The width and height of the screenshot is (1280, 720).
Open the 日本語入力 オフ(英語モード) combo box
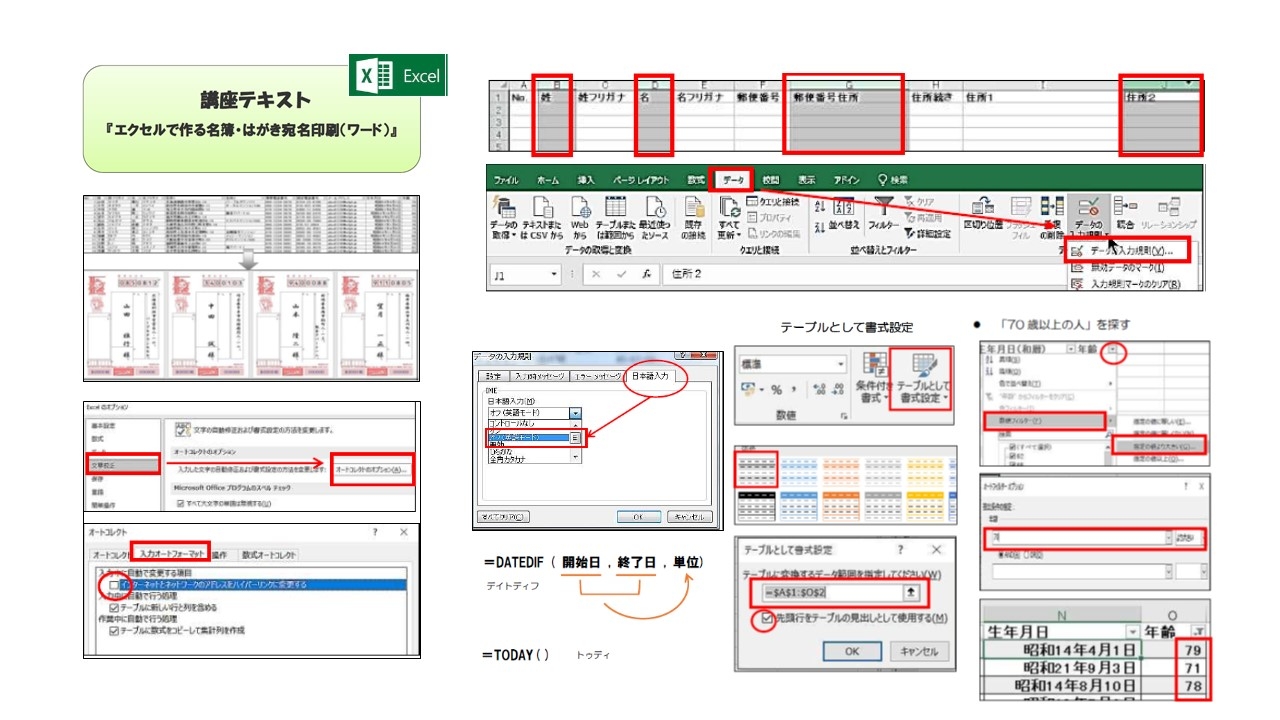click(534, 413)
